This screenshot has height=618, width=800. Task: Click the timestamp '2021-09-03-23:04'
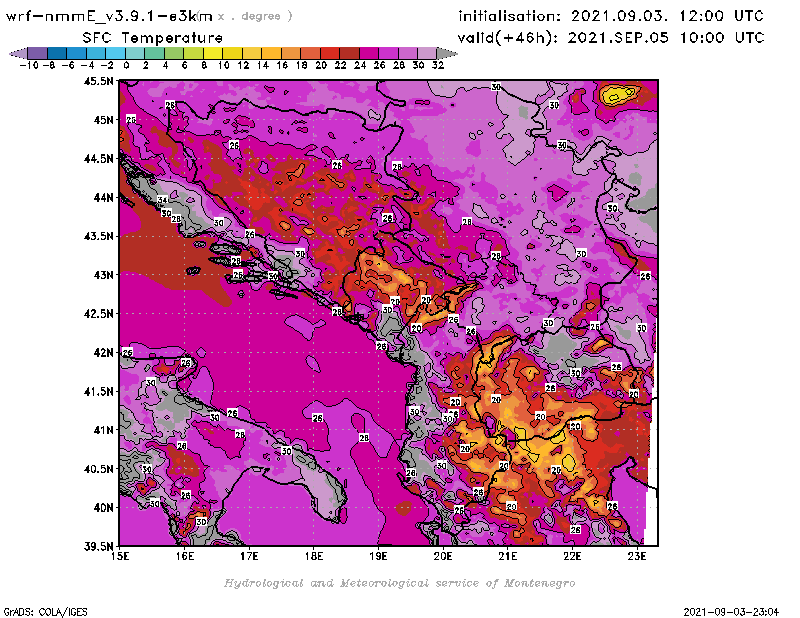click(731, 612)
